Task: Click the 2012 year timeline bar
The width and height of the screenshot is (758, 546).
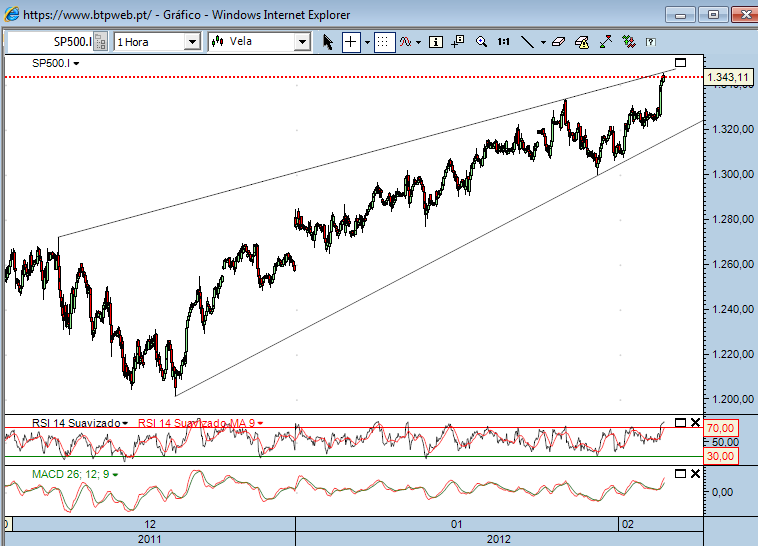Action: click(x=499, y=539)
